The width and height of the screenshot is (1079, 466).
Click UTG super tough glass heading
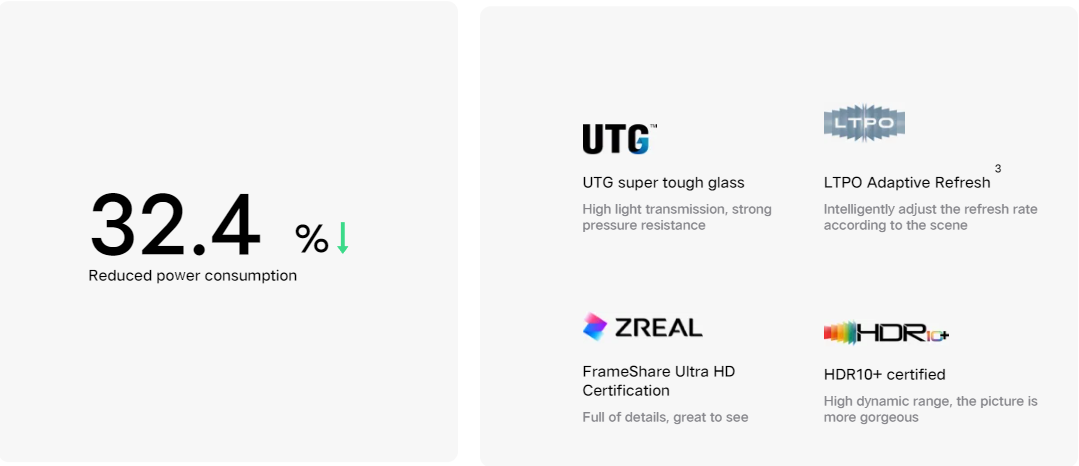click(x=663, y=183)
